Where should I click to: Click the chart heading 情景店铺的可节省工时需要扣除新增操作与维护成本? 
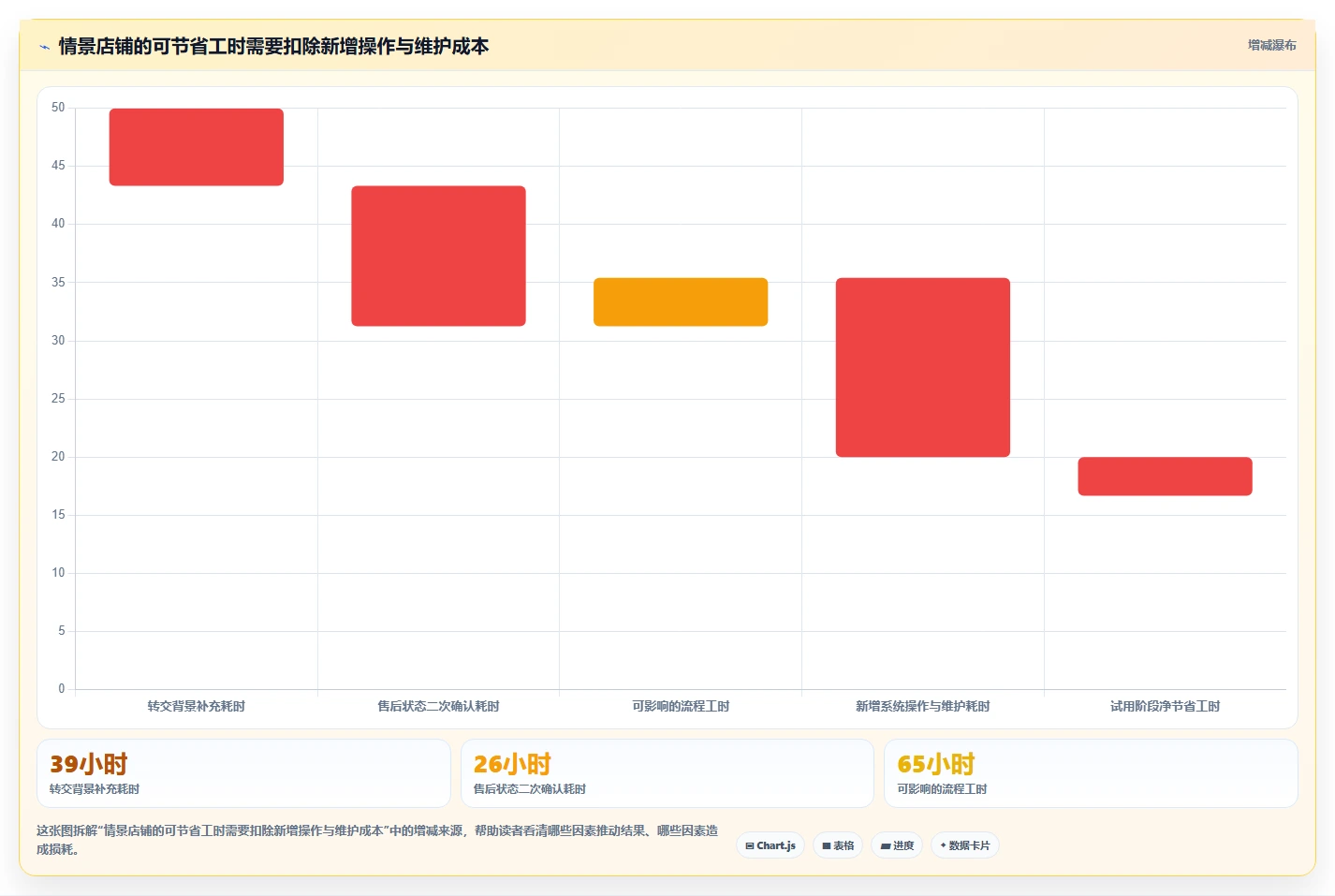[x=273, y=46]
